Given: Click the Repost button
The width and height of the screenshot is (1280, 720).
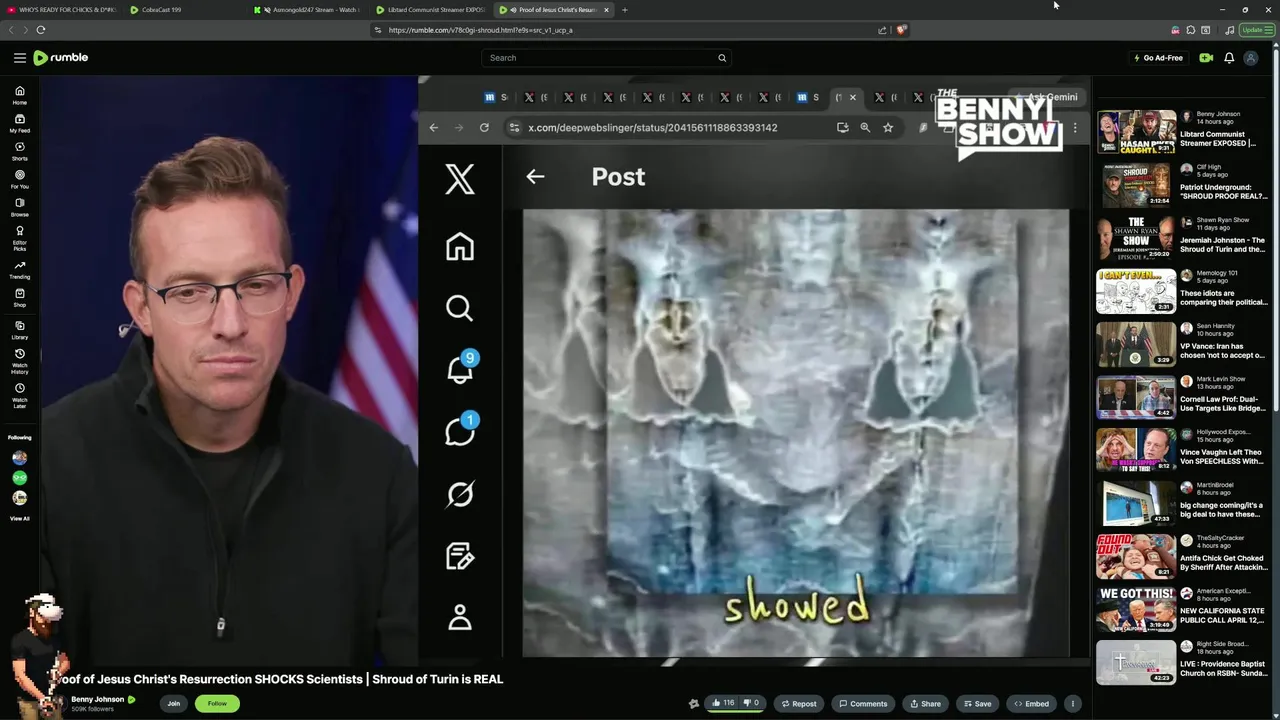Looking at the screenshot, I should pos(798,703).
